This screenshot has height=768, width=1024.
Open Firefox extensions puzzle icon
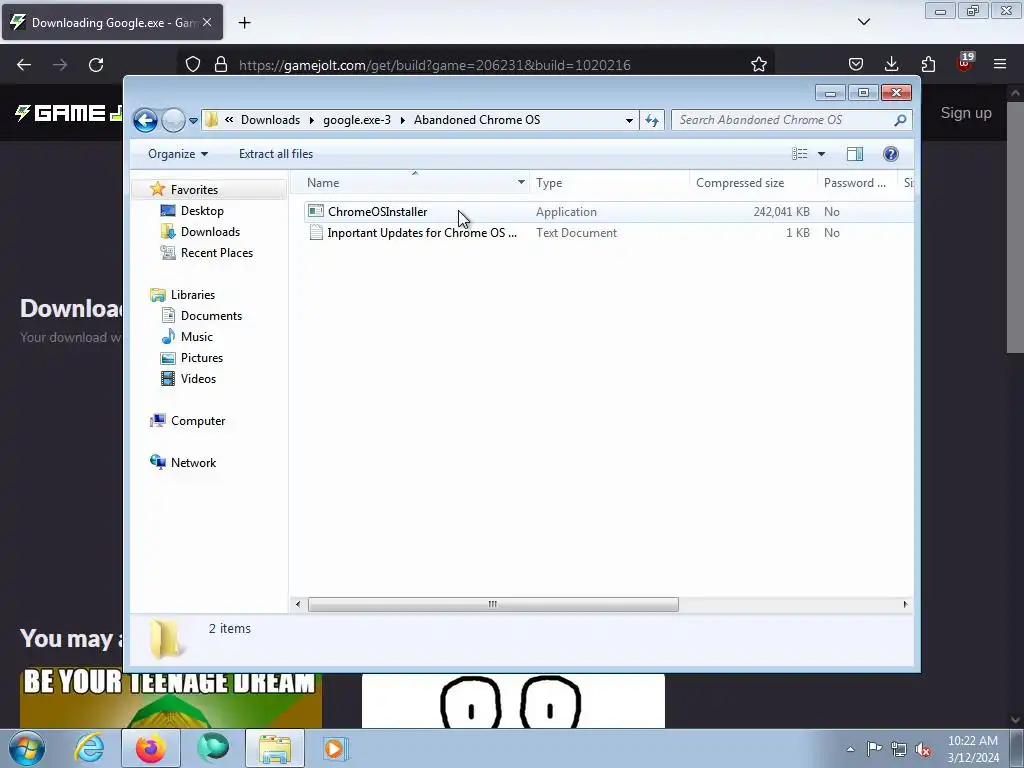(928, 64)
